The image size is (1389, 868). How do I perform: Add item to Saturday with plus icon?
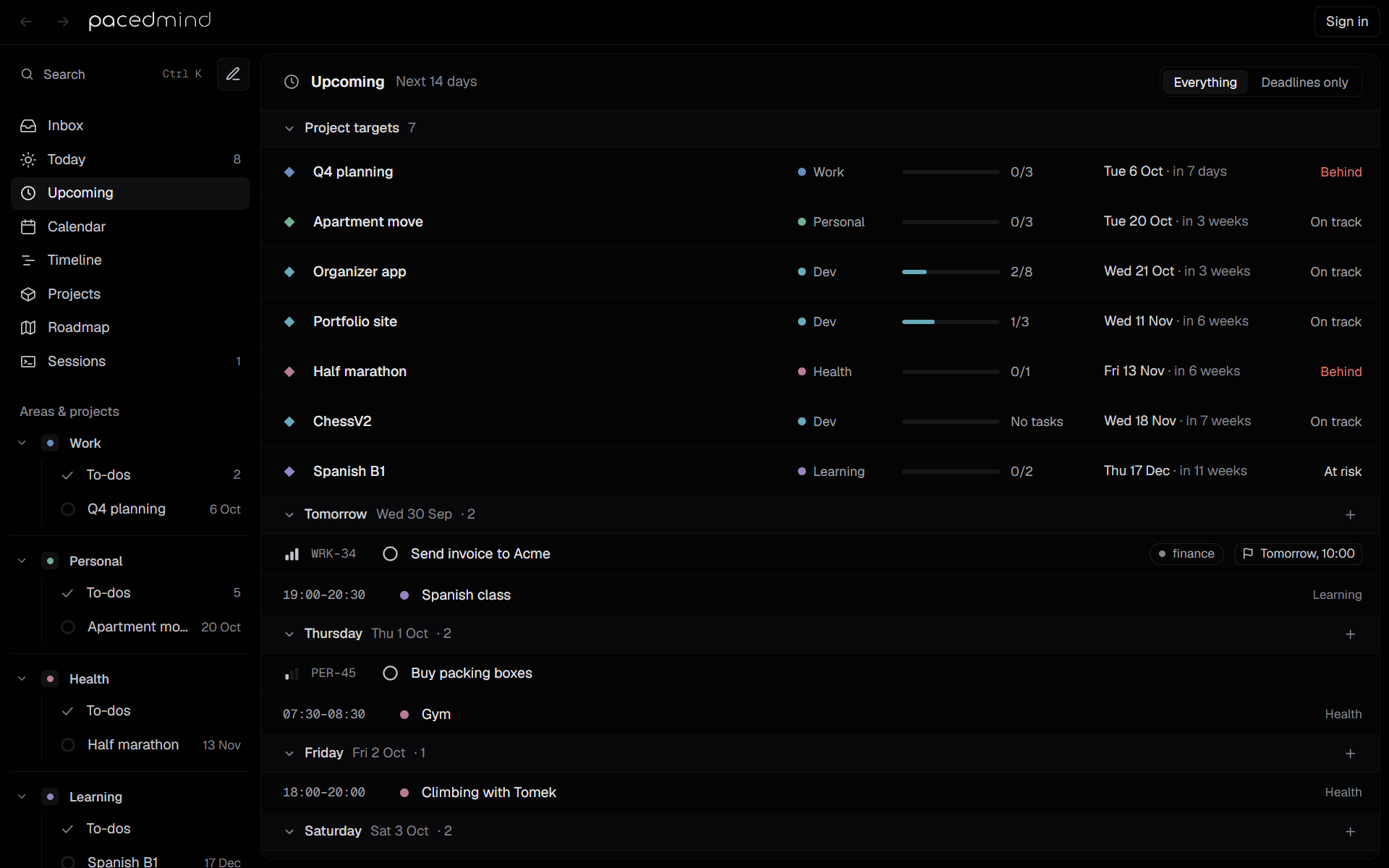tap(1350, 832)
